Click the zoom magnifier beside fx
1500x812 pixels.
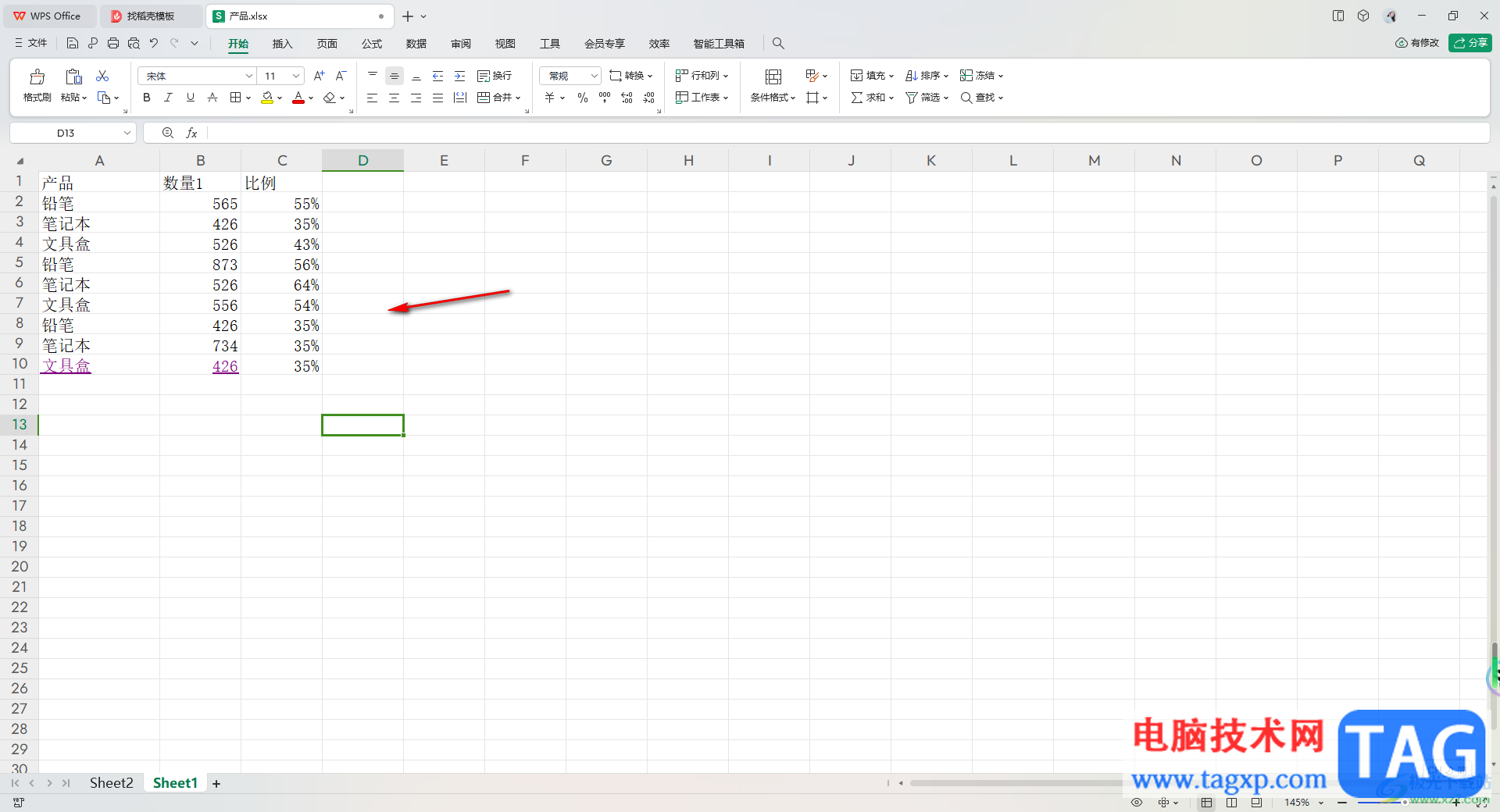pyautogui.click(x=168, y=133)
